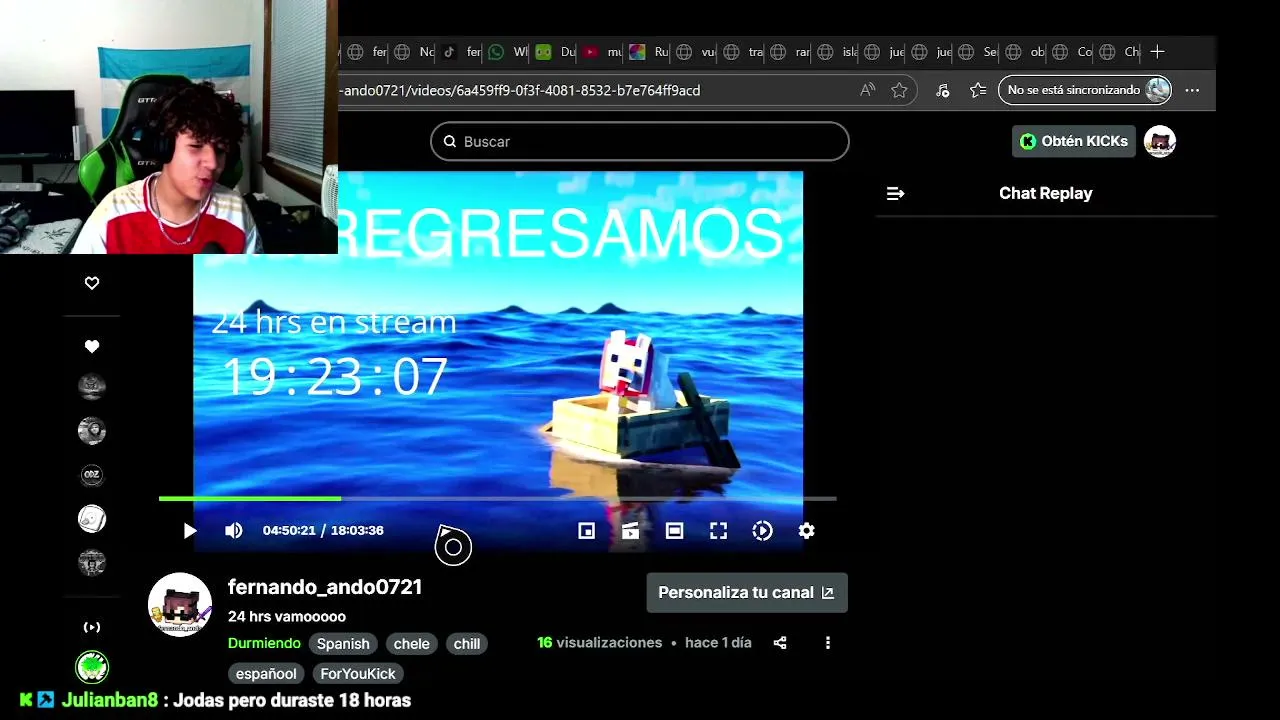
Task: Open browser three-dot settings menu
Action: pos(1192,90)
